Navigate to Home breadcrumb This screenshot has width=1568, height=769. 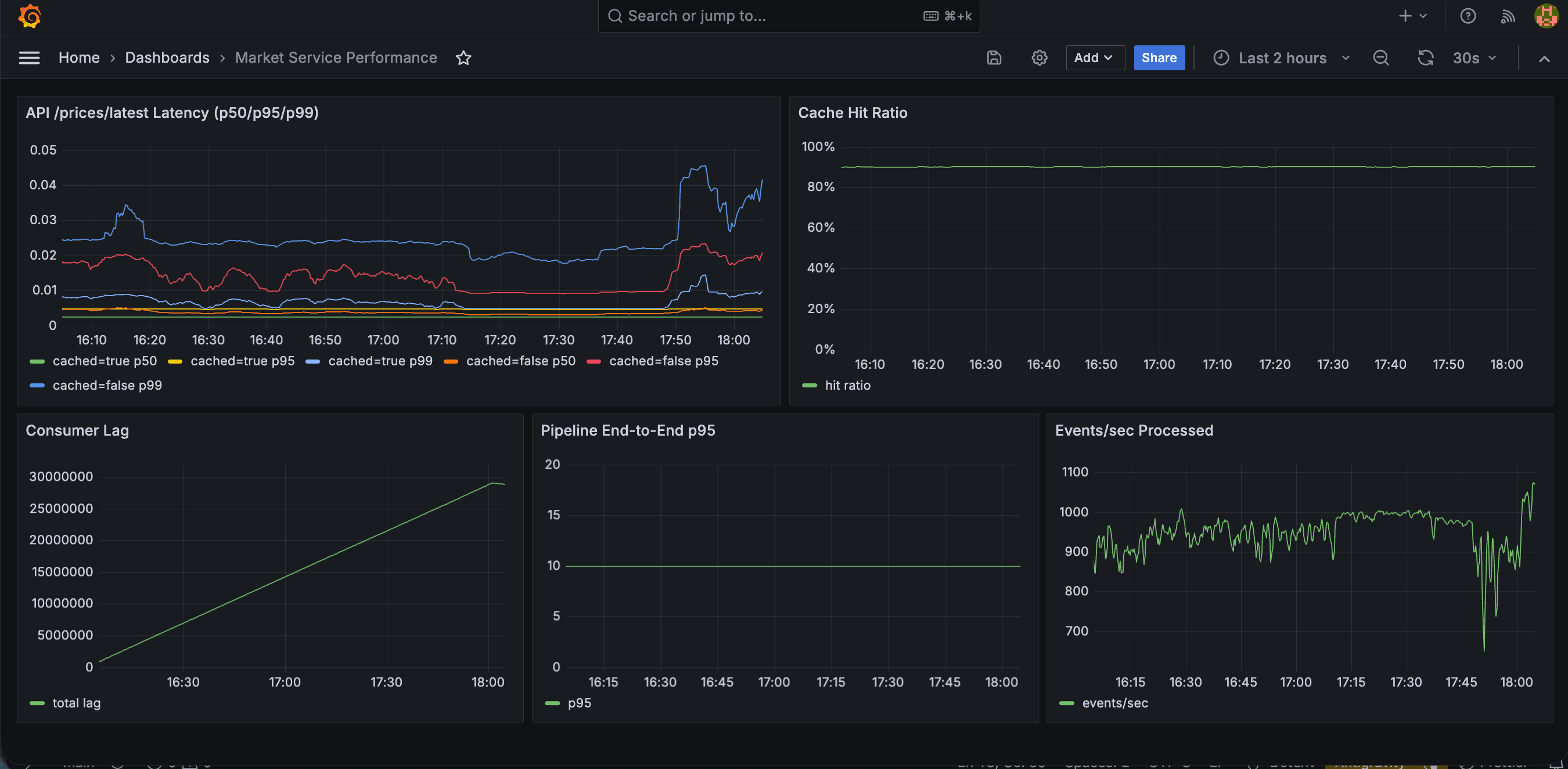[x=78, y=58]
